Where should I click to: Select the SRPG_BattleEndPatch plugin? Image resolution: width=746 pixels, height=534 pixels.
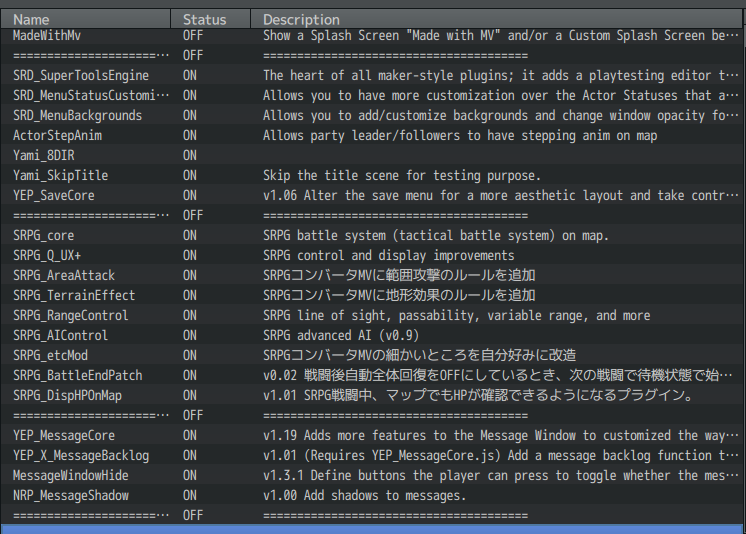[372, 375]
